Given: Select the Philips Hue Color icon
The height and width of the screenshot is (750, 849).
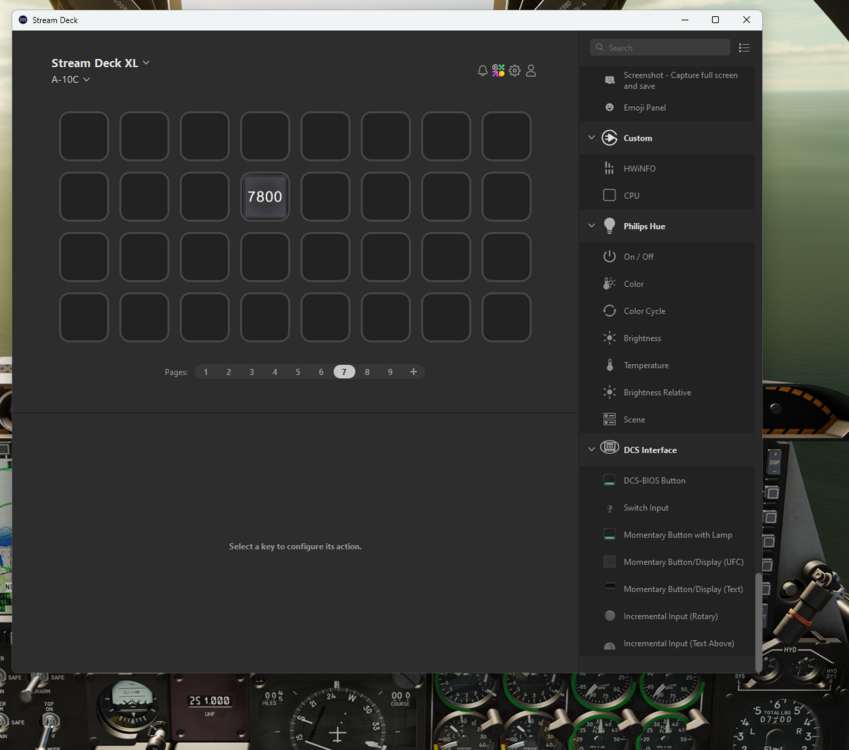Looking at the screenshot, I should pyautogui.click(x=610, y=284).
